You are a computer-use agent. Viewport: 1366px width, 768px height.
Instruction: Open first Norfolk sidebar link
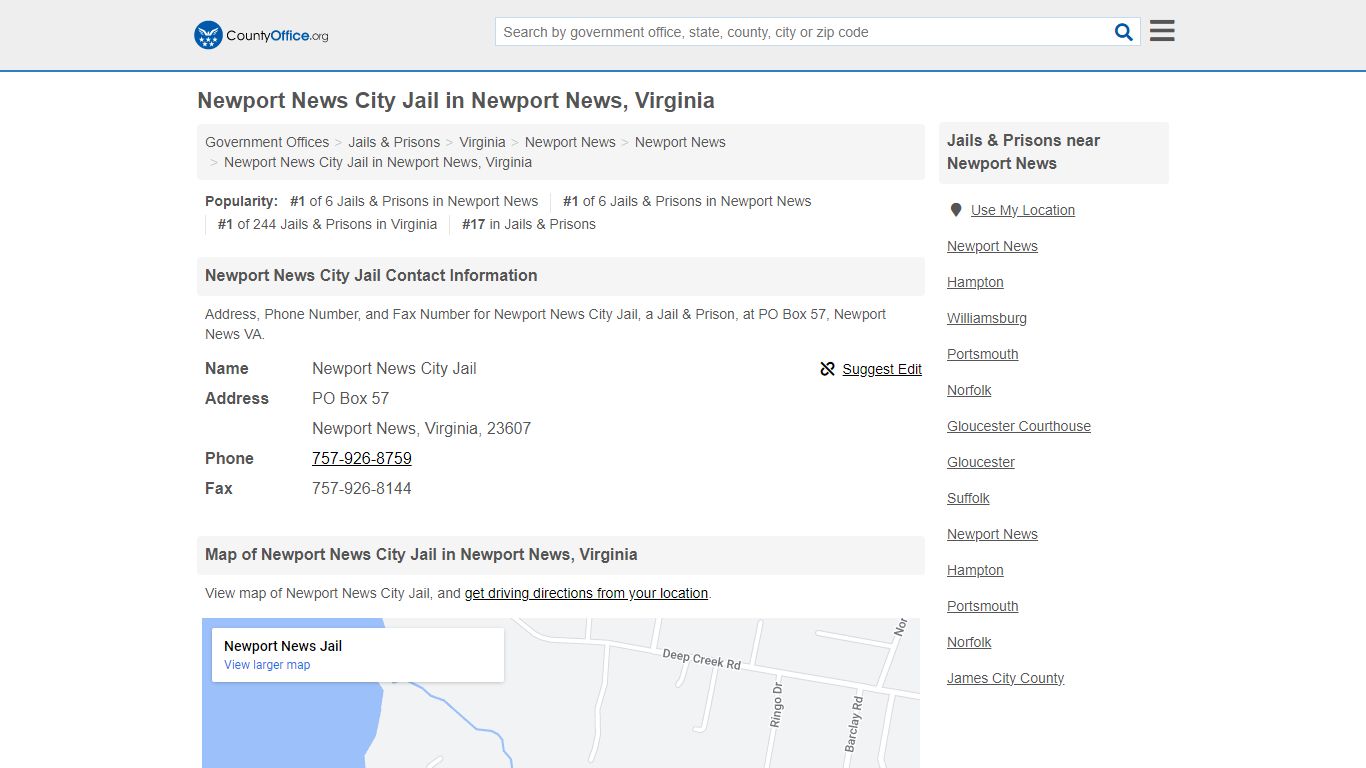point(969,390)
